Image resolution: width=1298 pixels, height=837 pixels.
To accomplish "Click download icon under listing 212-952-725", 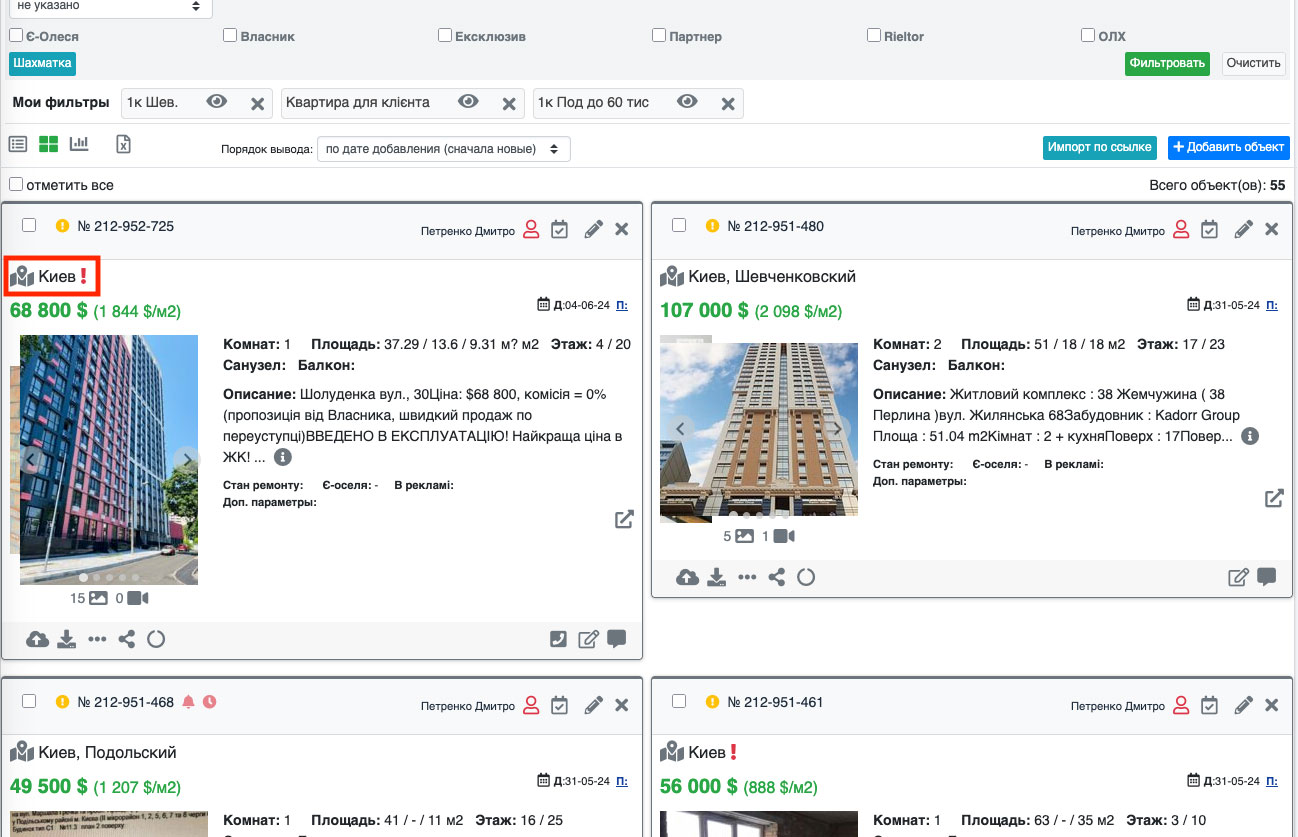I will [x=67, y=639].
